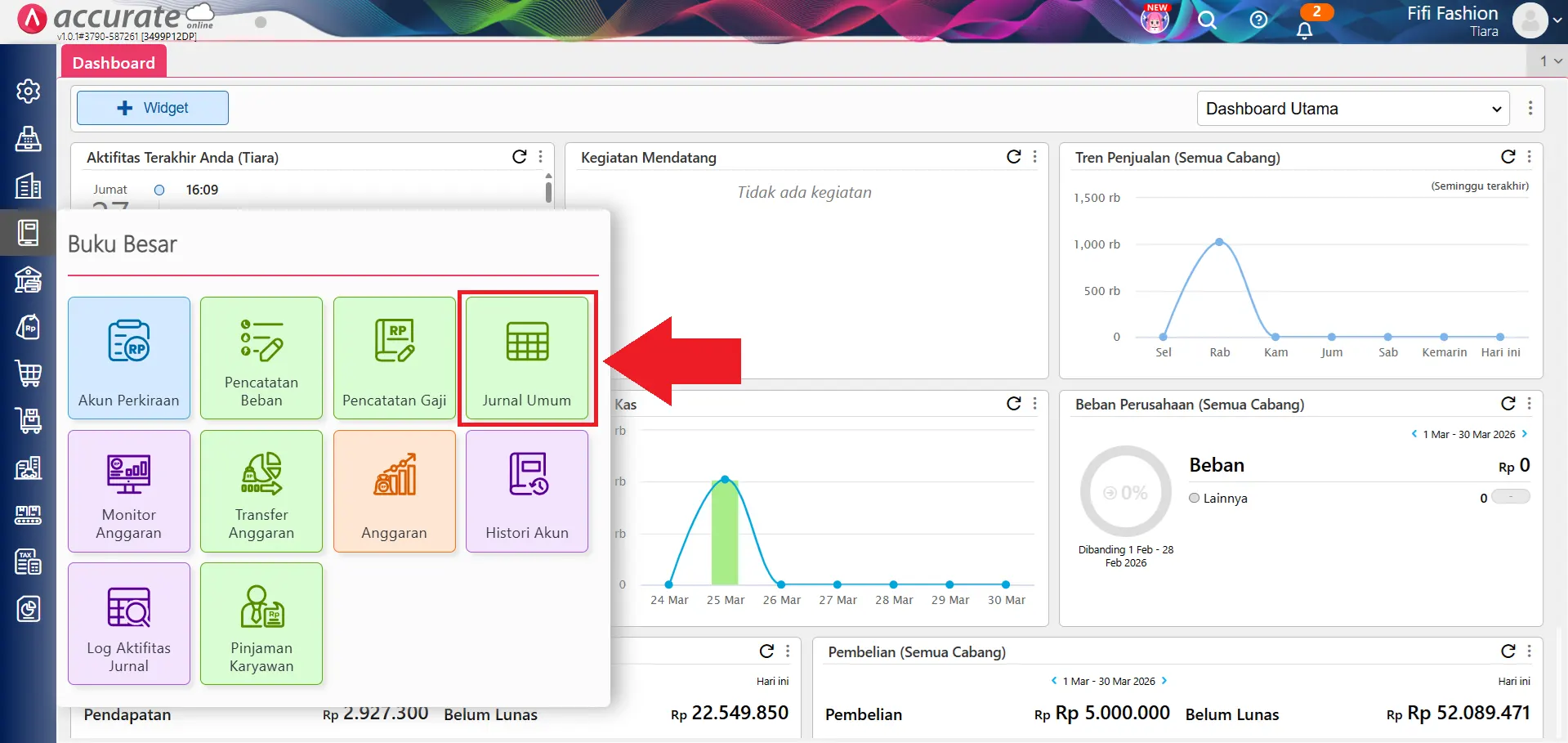
Task: Click the notification bell icon
Action: point(1304,30)
